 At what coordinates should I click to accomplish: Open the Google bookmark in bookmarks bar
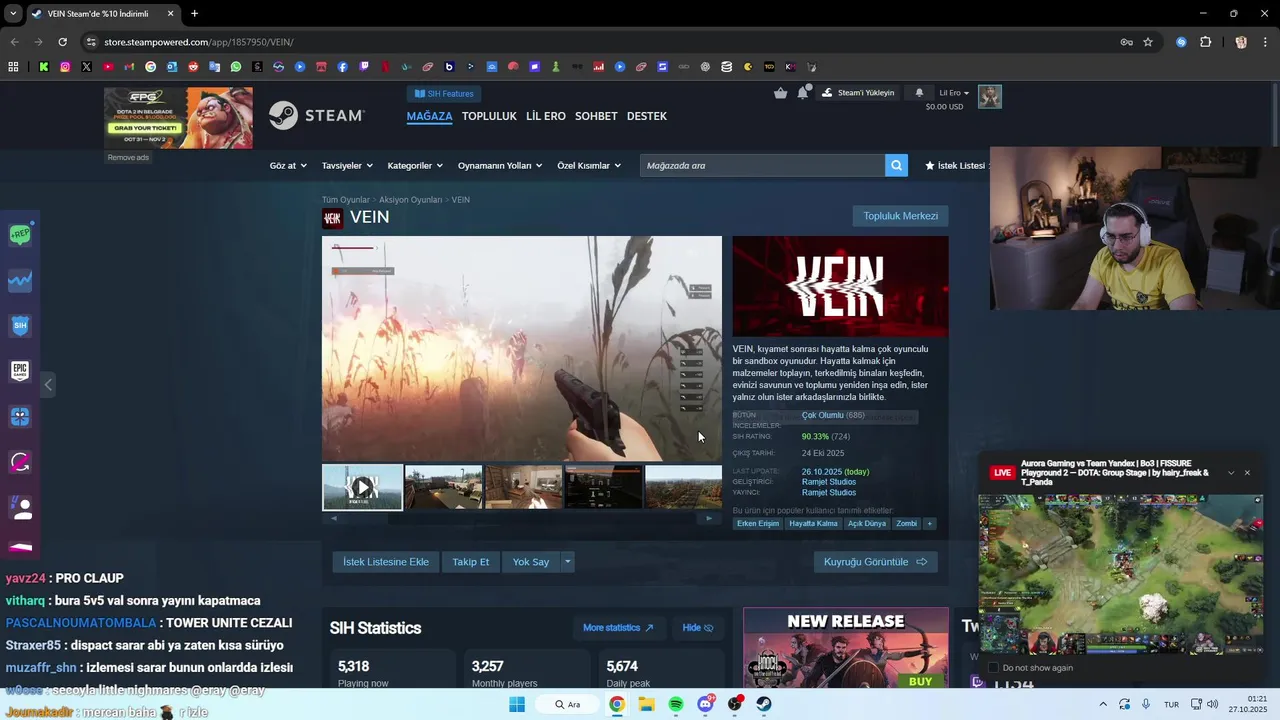pos(151,67)
